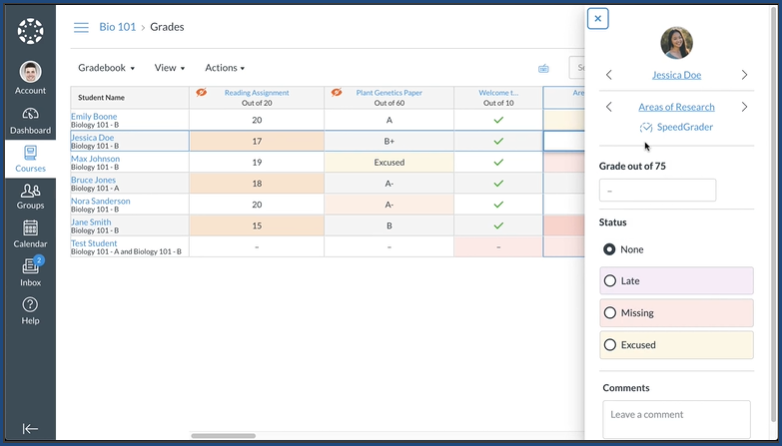Select the Late status option

tap(676, 281)
